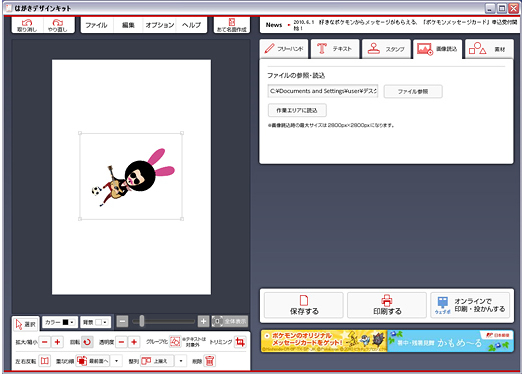Click the 最前面へ bring to front button
522x374 pixels.
tap(93, 361)
